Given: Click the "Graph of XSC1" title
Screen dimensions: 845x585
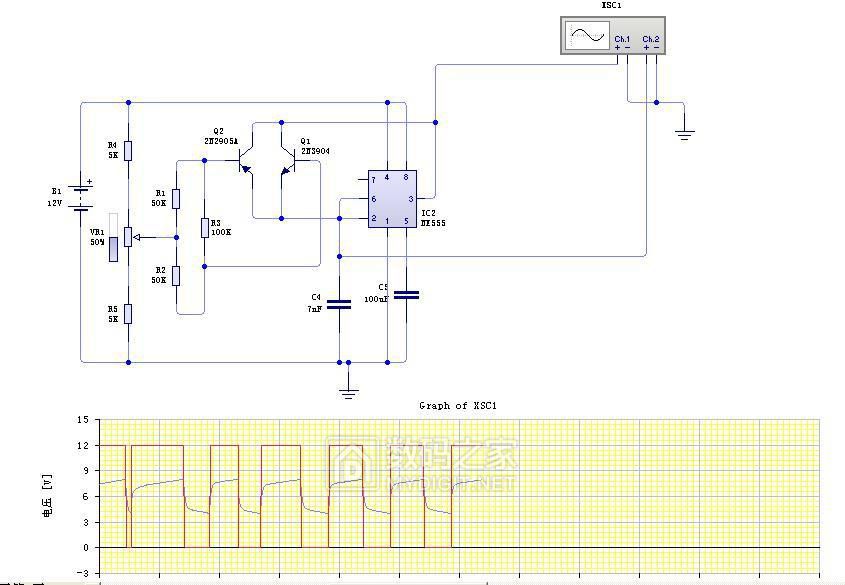Looking at the screenshot, I should coord(457,405).
